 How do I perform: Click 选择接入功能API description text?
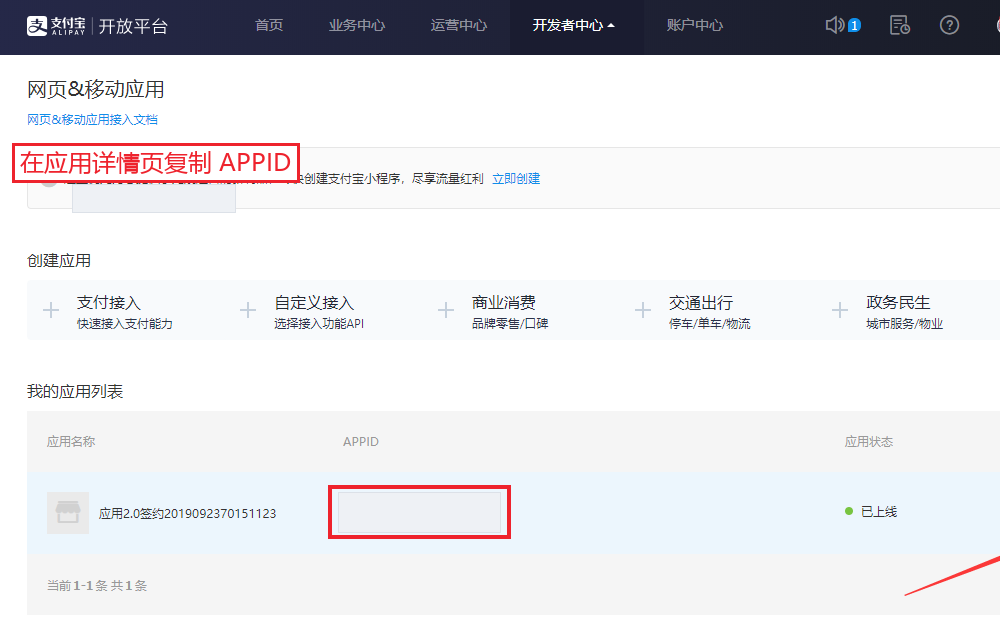pyautogui.click(x=319, y=324)
